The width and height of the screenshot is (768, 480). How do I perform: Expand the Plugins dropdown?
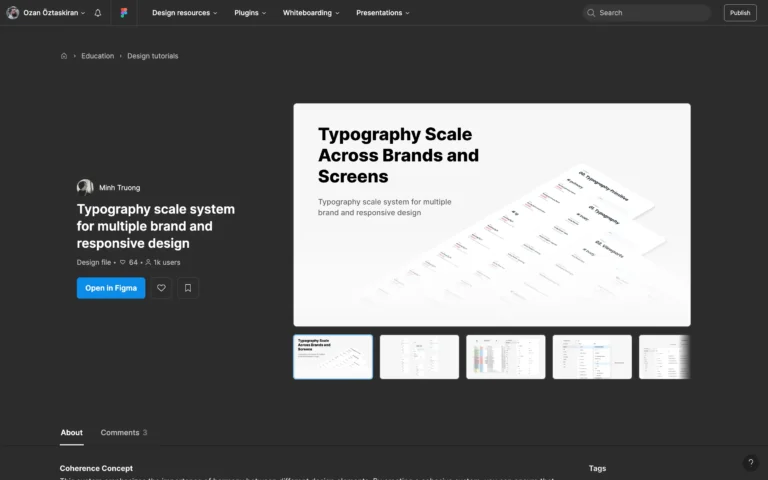[x=250, y=13]
